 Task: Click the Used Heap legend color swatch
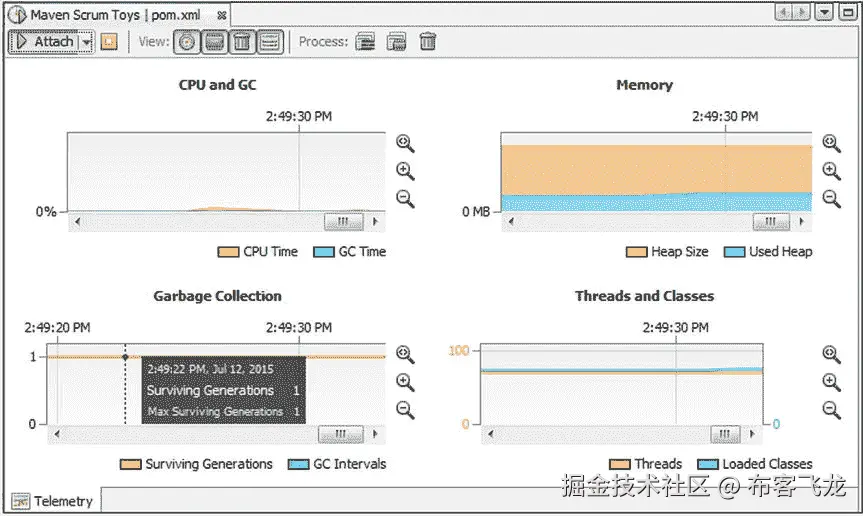734,252
